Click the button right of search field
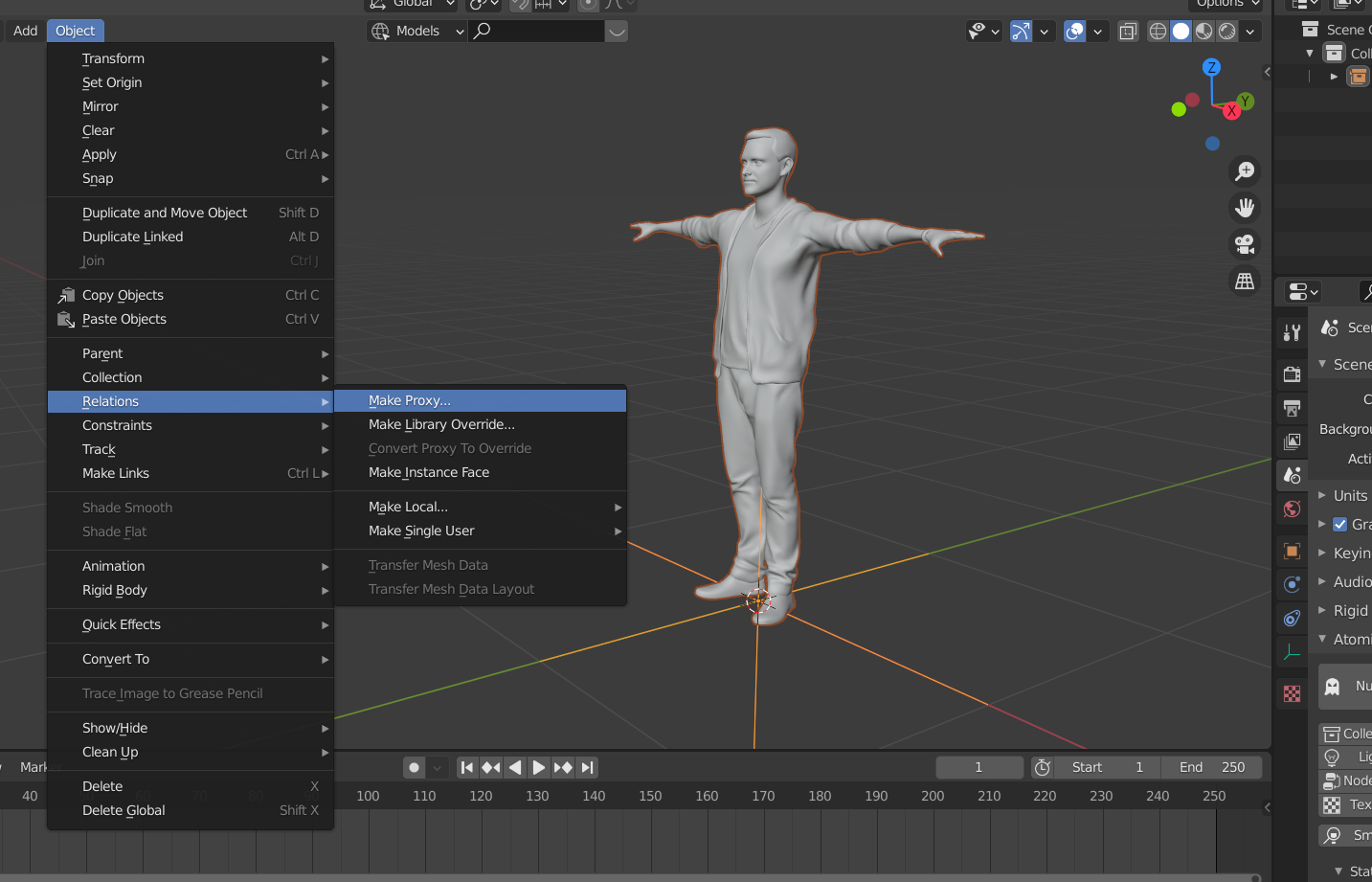This screenshot has width=1372, height=882. point(617,31)
